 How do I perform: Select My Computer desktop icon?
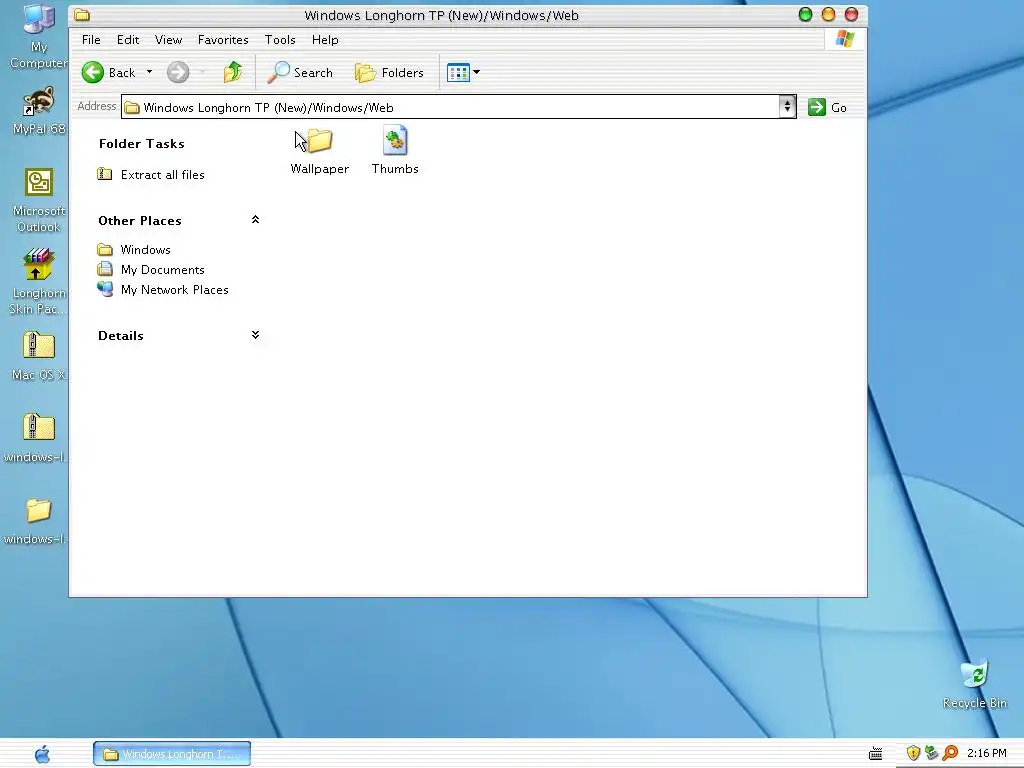coord(39,37)
